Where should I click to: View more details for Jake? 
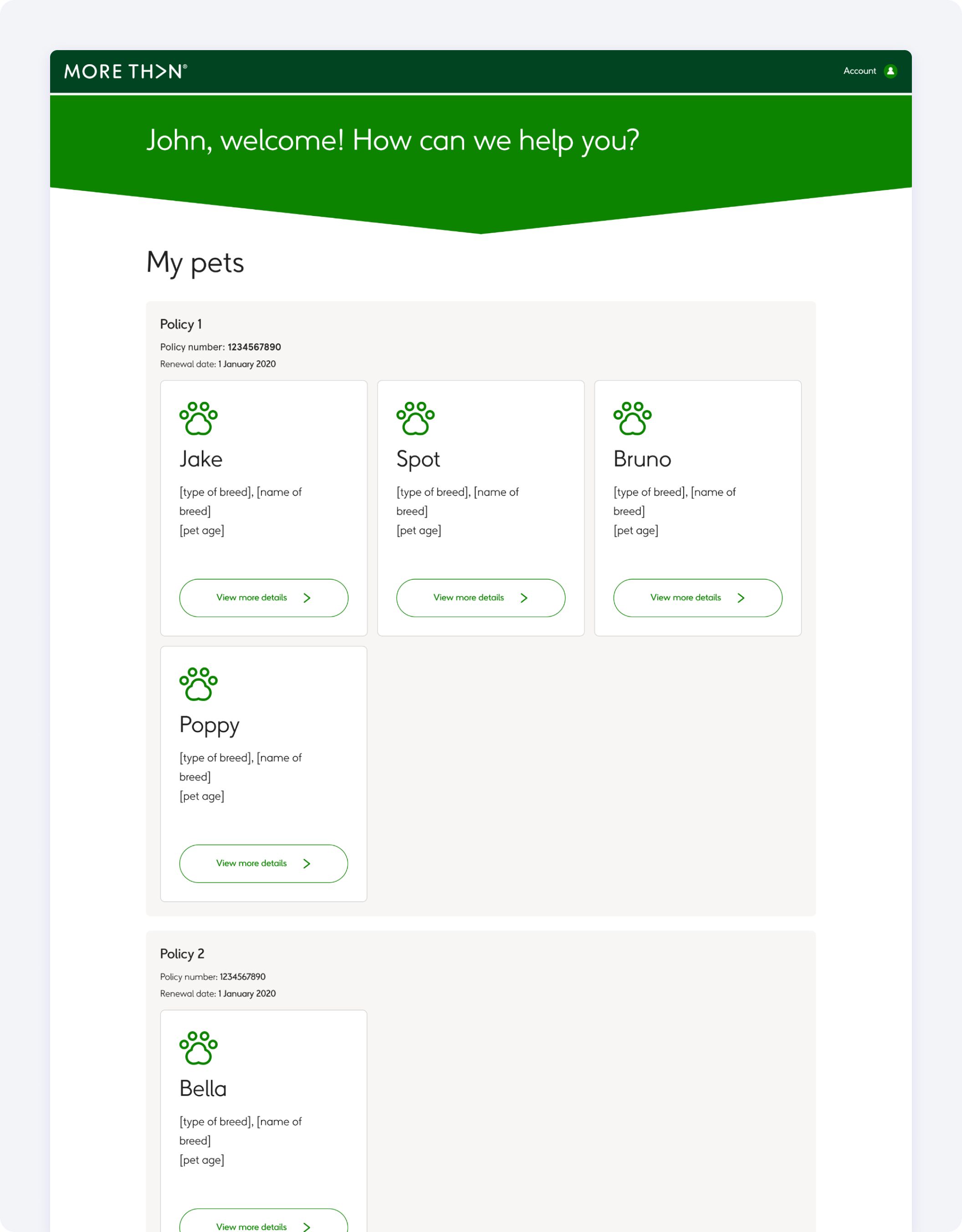[263, 598]
